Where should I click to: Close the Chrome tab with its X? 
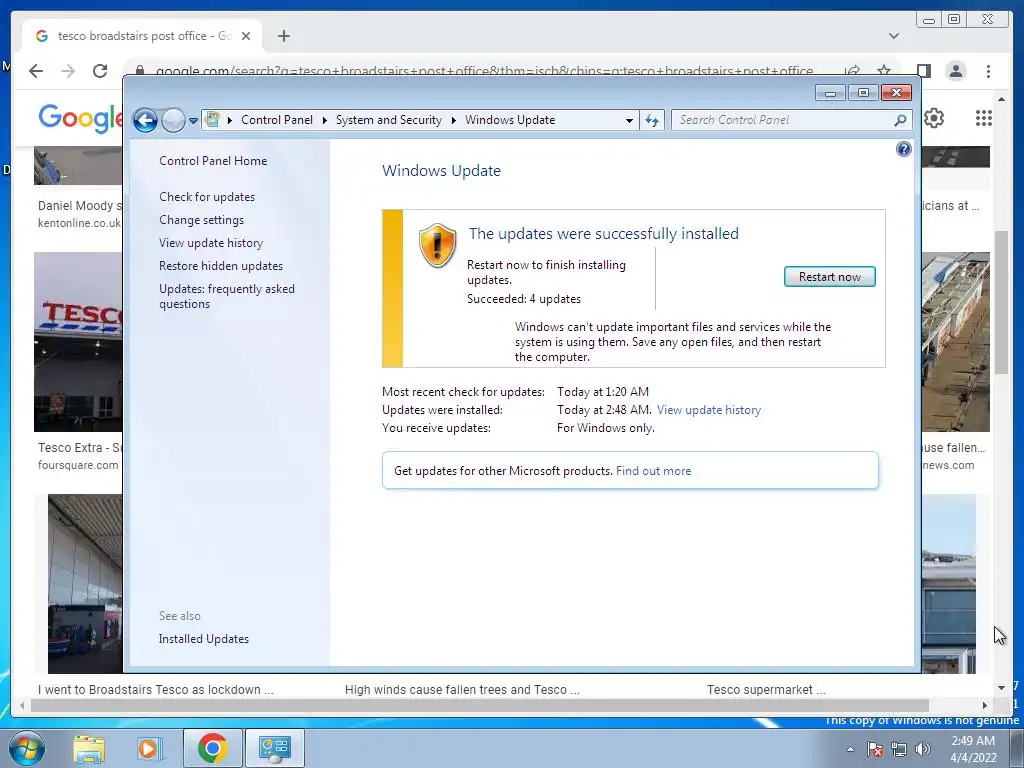(x=246, y=36)
